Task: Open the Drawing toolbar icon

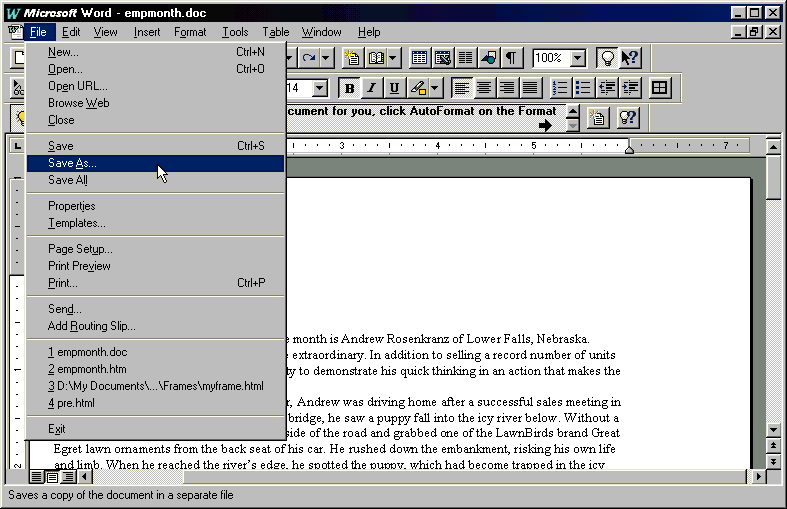Action: pos(488,58)
